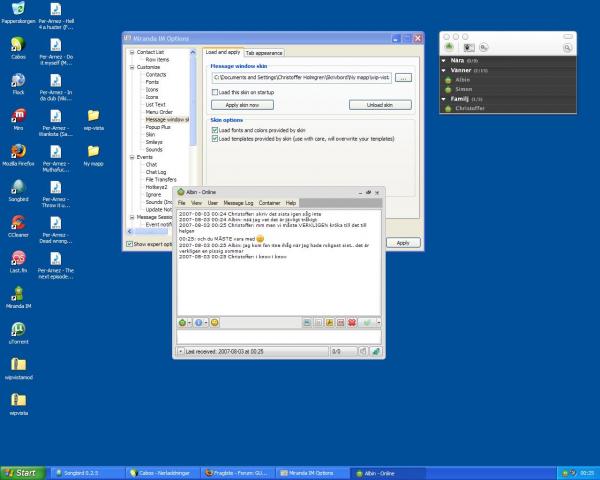
Task: Open the wip-vista folder on desktop
Action: [93, 119]
